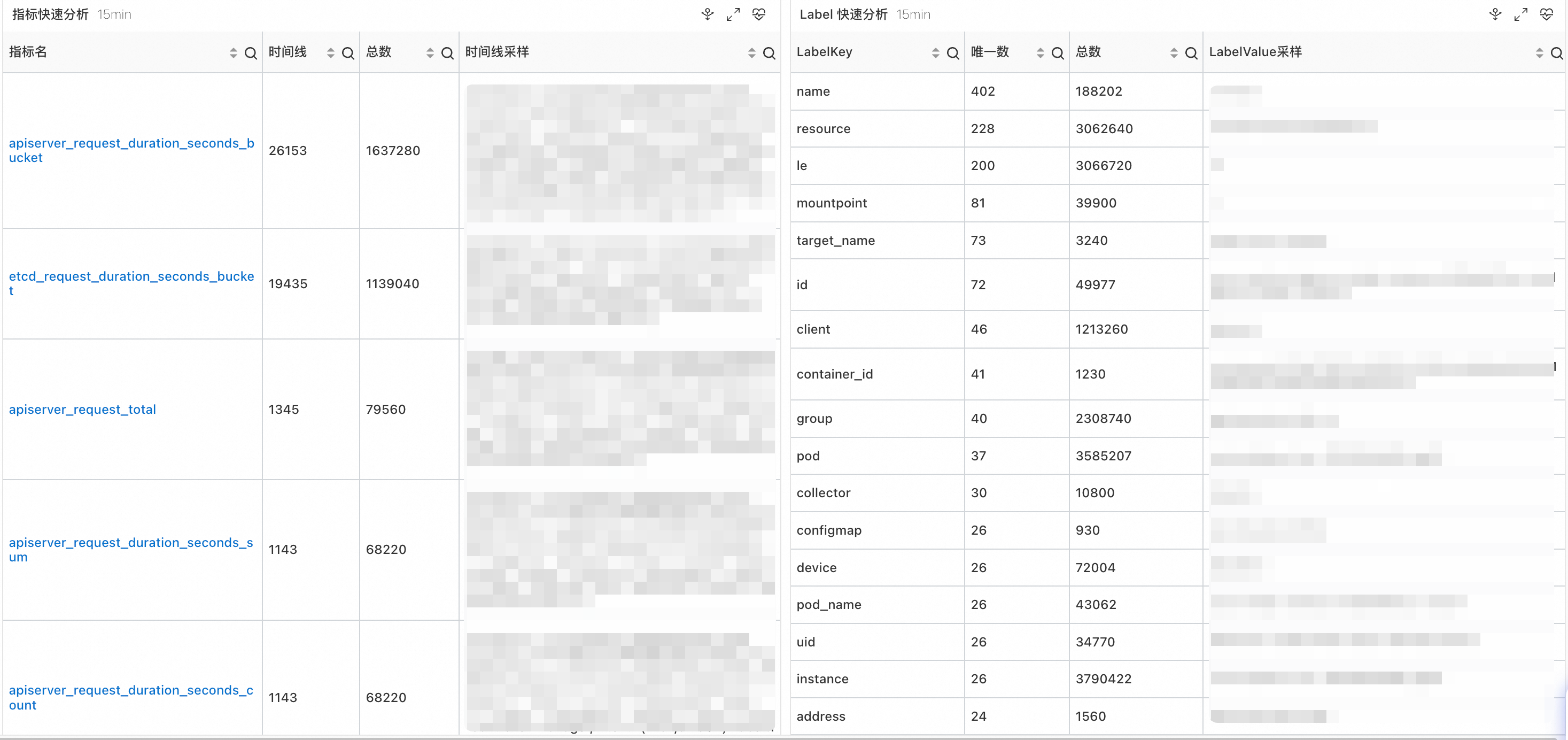Select the container_id label row
1568x740 pixels.
pyautogui.click(x=835, y=374)
